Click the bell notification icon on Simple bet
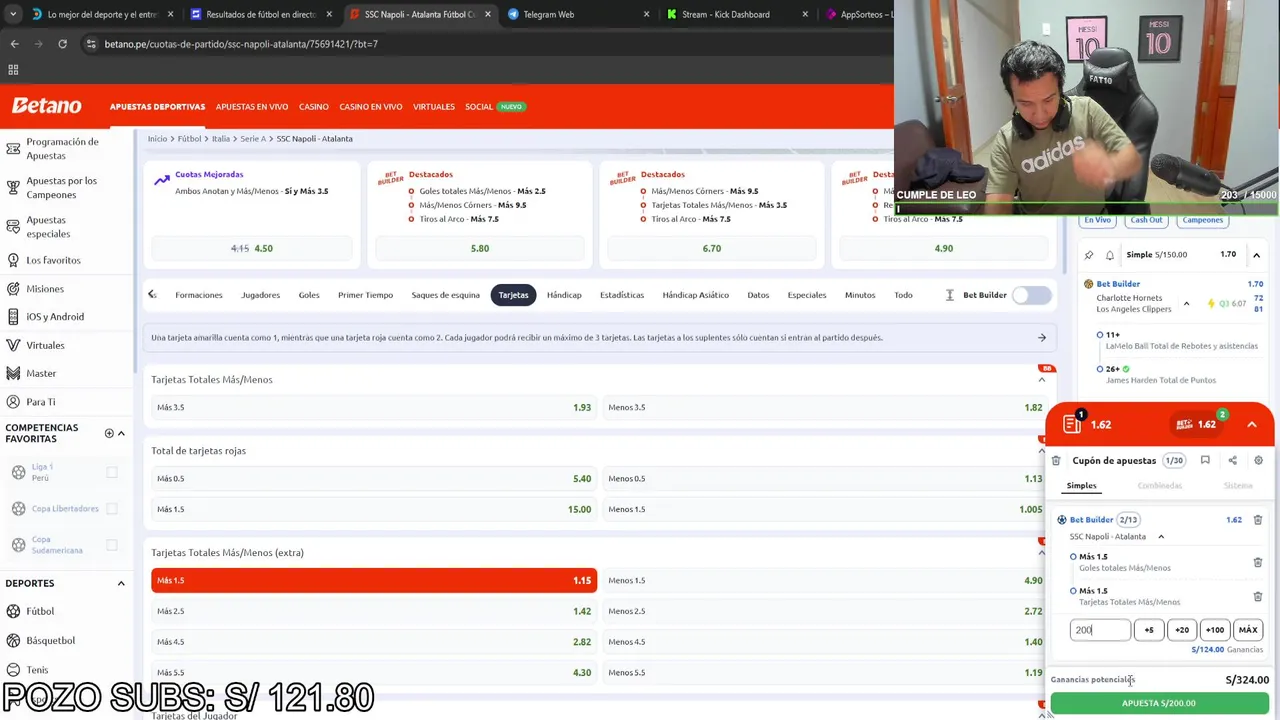This screenshot has width=1280, height=720. [1110, 255]
